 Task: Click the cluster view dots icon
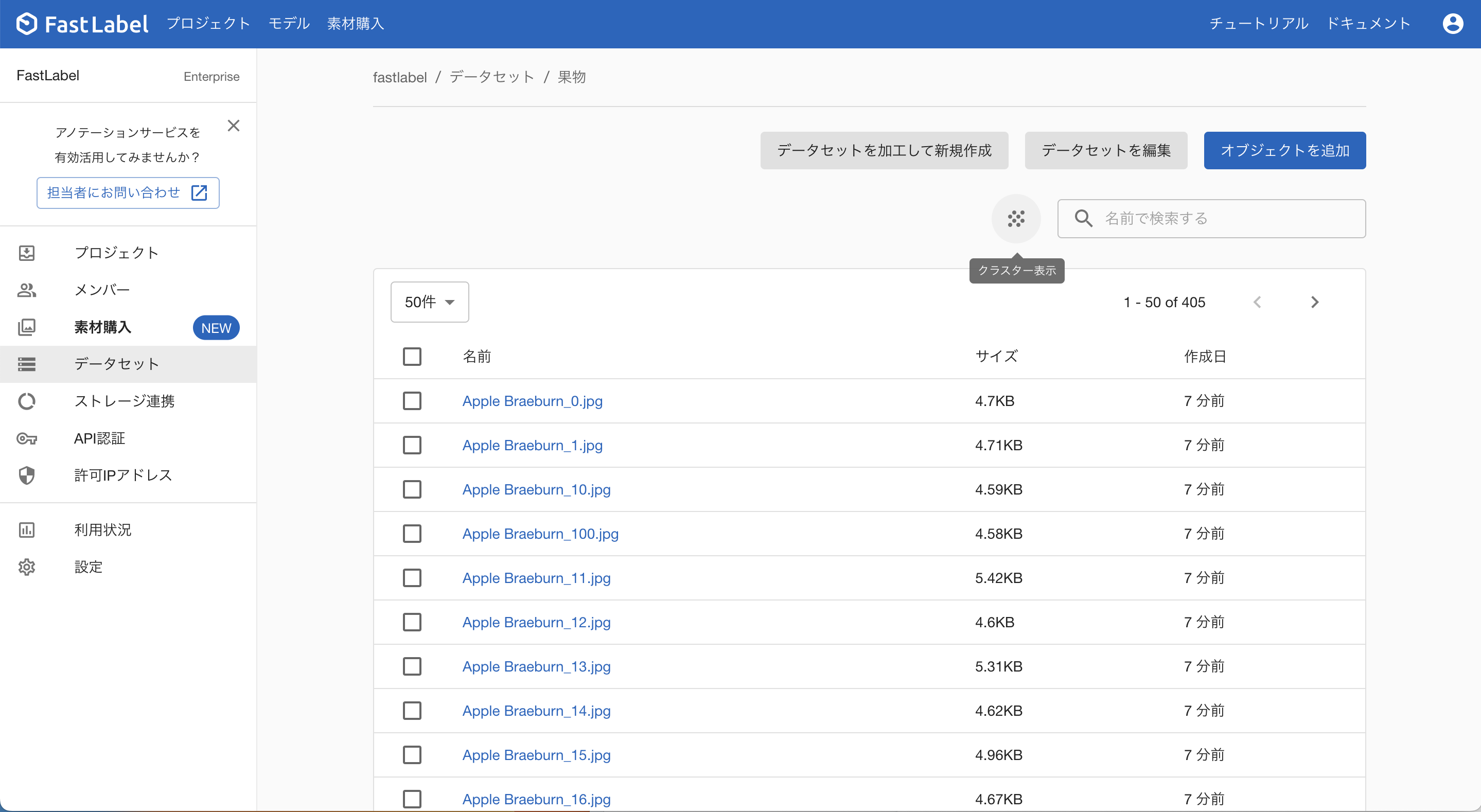click(x=1016, y=219)
